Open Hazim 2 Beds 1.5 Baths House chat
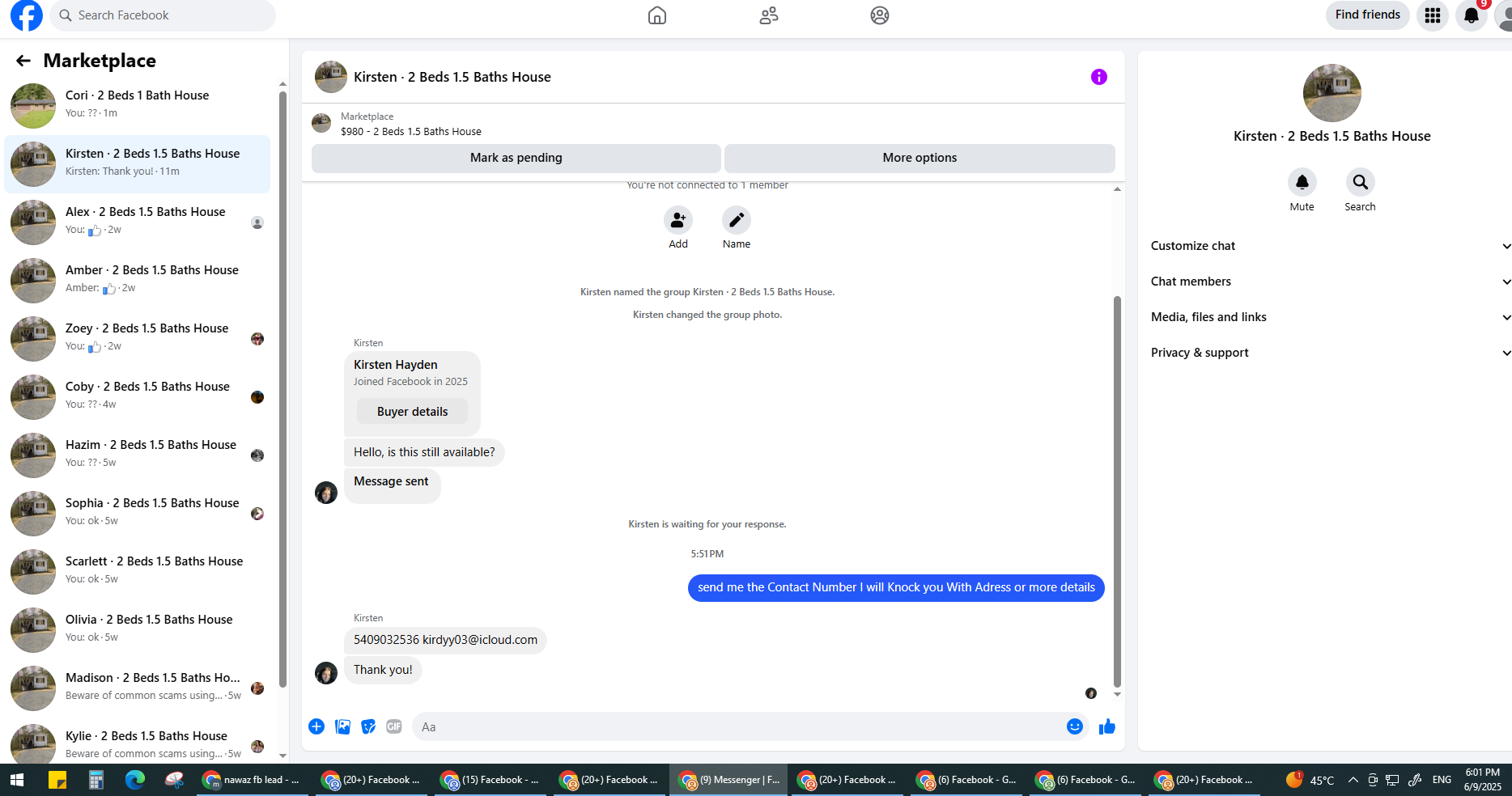The height and width of the screenshot is (796, 1512). pos(138,455)
